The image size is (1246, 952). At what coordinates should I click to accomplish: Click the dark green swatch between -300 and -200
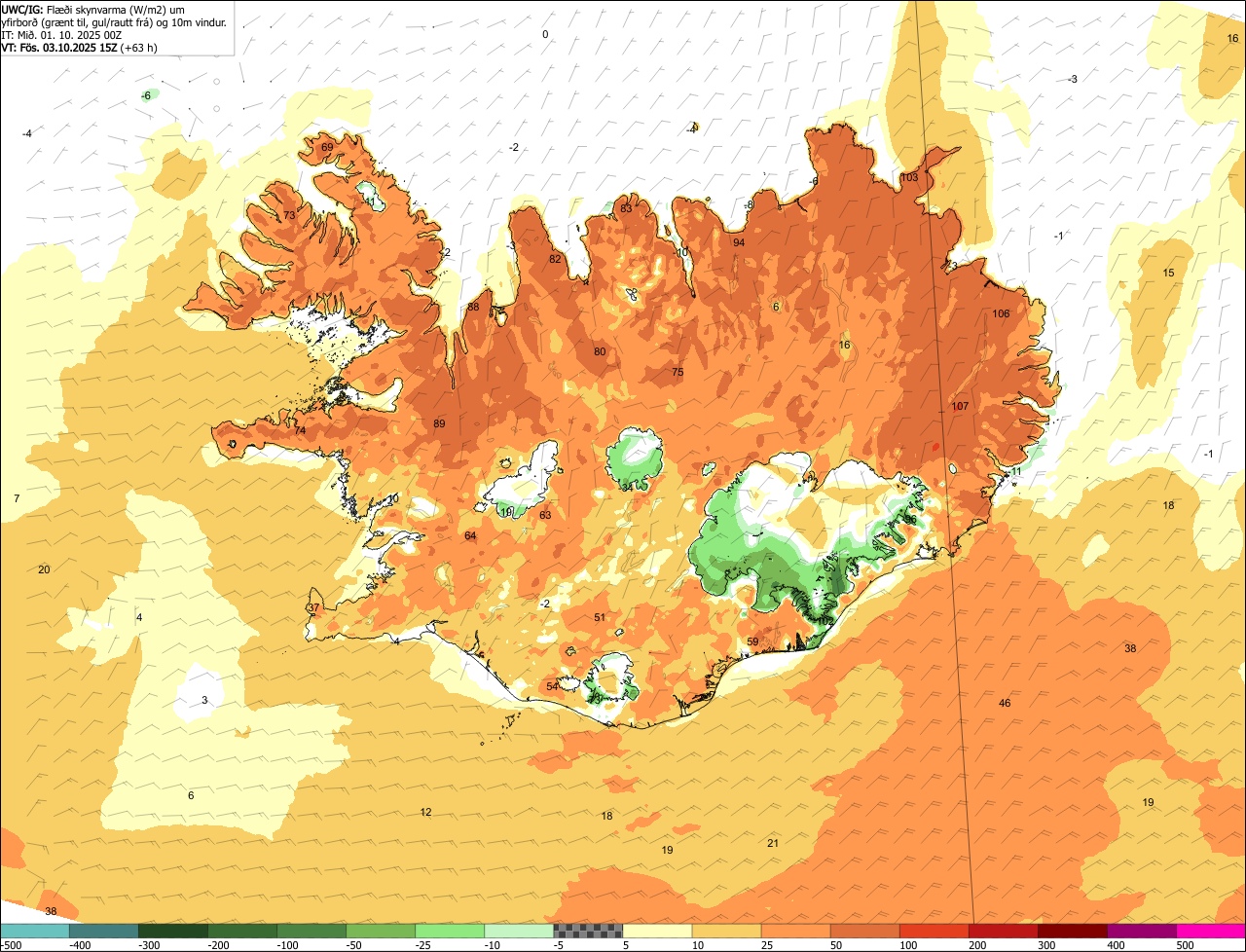[173, 931]
